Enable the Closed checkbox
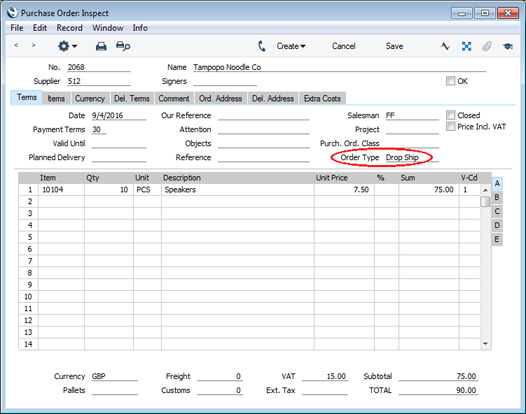Viewport: 526px width, 414px height. pyautogui.click(x=450, y=115)
